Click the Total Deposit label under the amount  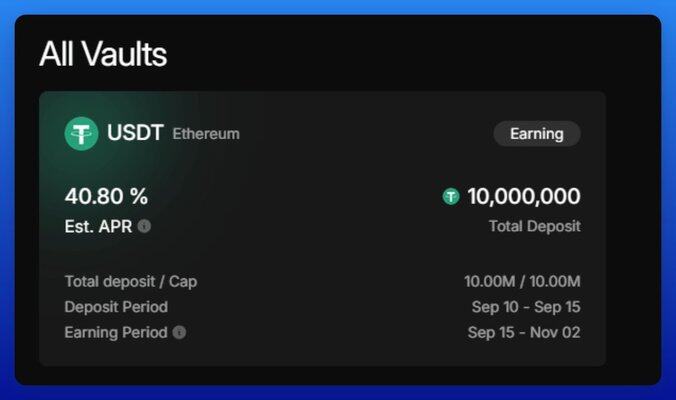tap(534, 226)
